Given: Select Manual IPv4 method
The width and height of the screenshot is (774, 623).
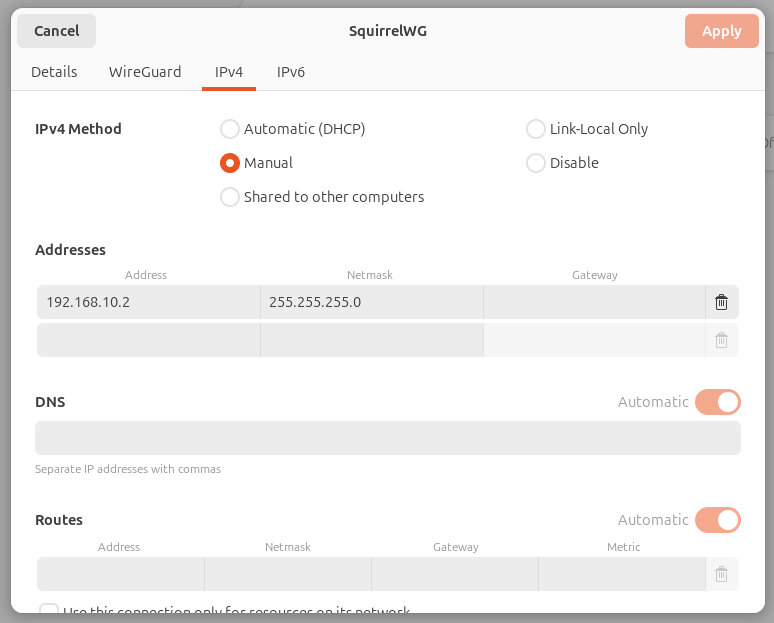Looking at the screenshot, I should [x=230, y=163].
